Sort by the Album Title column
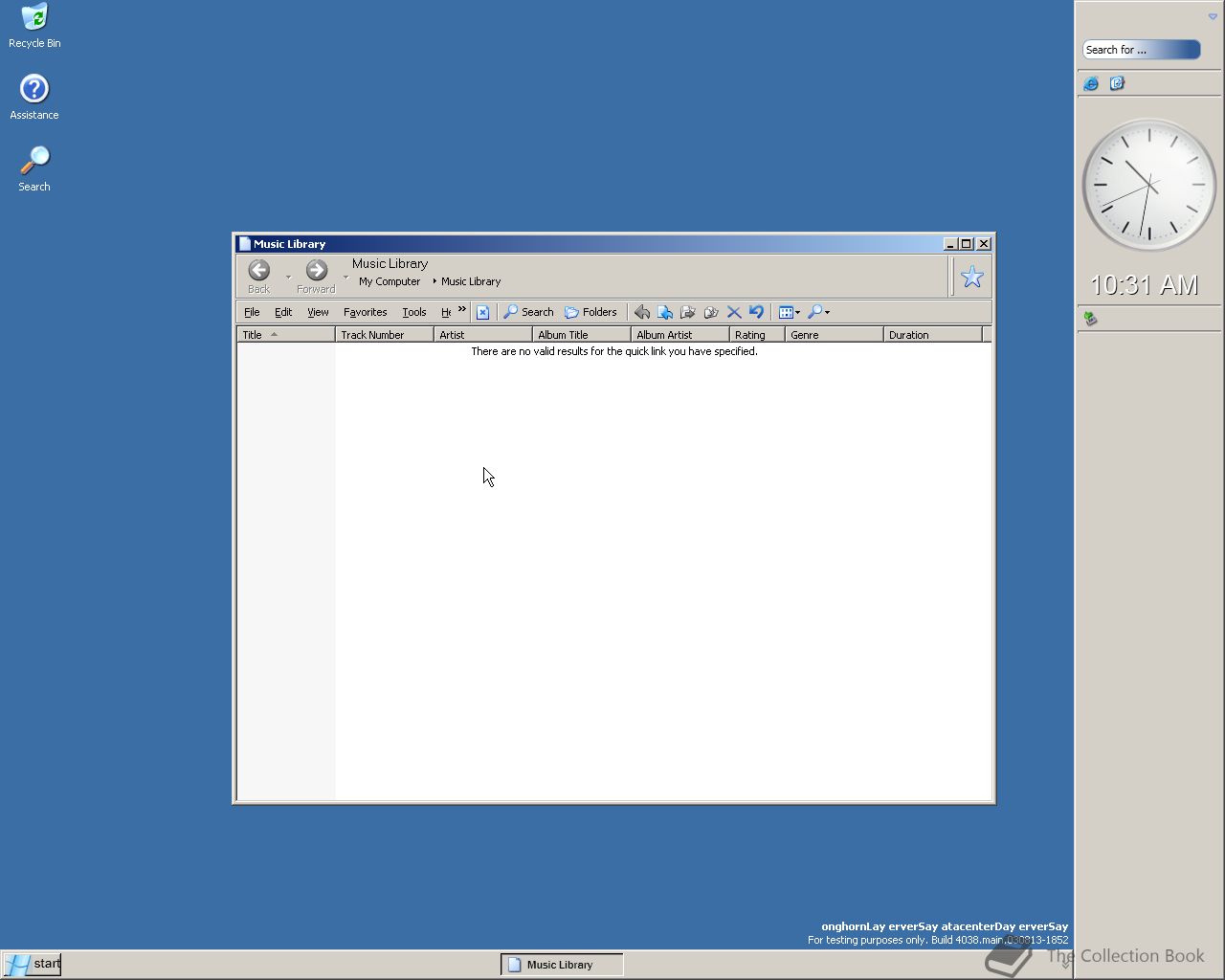This screenshot has height=980, width=1225. pos(582,335)
